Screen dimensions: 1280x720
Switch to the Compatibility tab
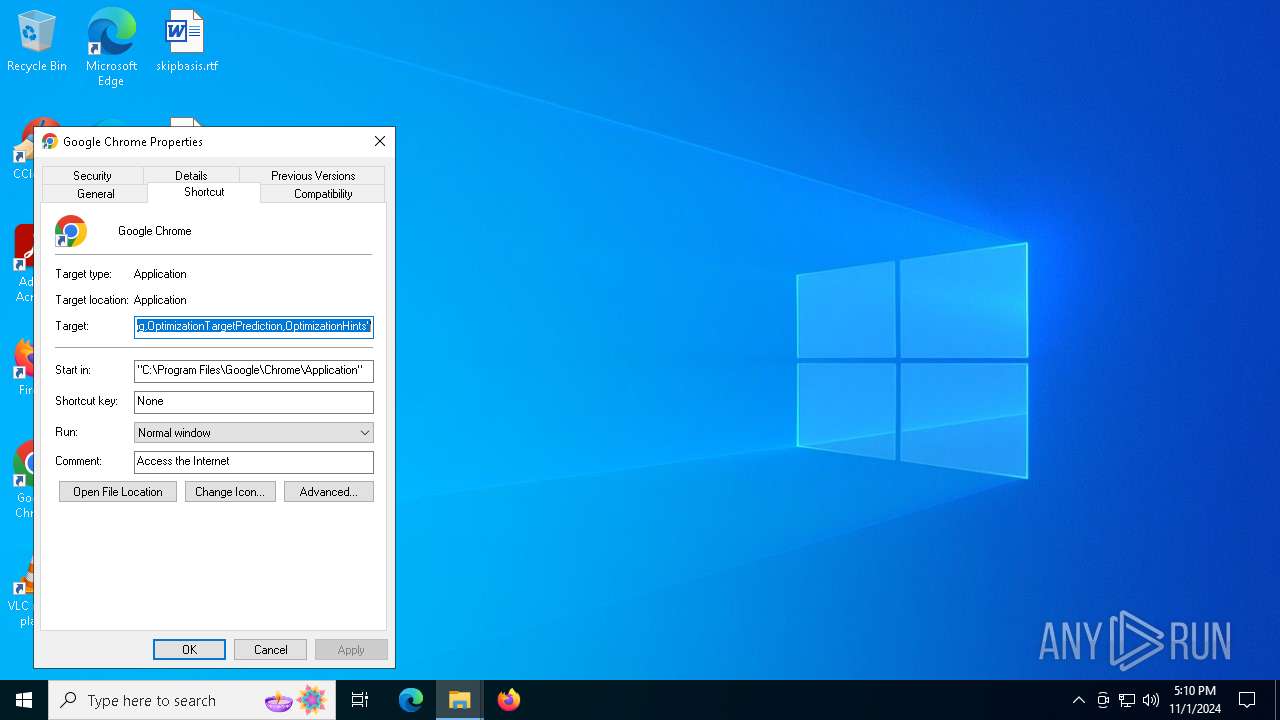point(323,194)
